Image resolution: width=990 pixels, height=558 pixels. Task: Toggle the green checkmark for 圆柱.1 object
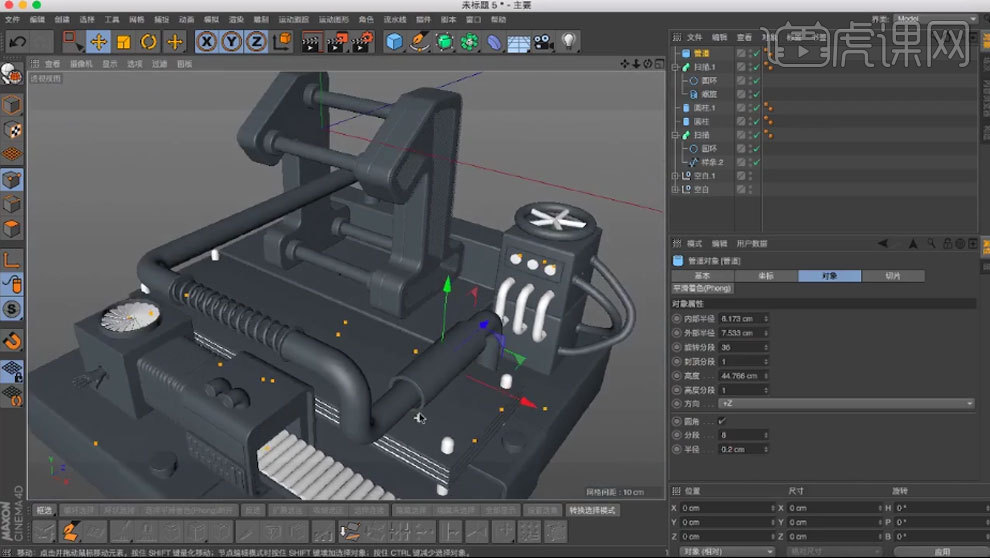(x=755, y=107)
